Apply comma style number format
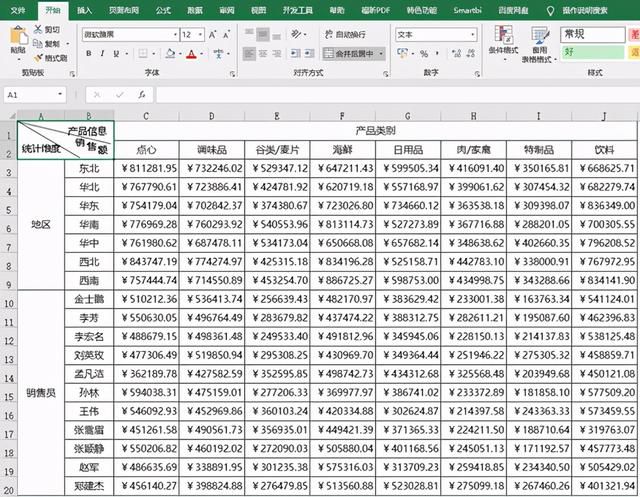The image size is (640, 497). point(437,53)
